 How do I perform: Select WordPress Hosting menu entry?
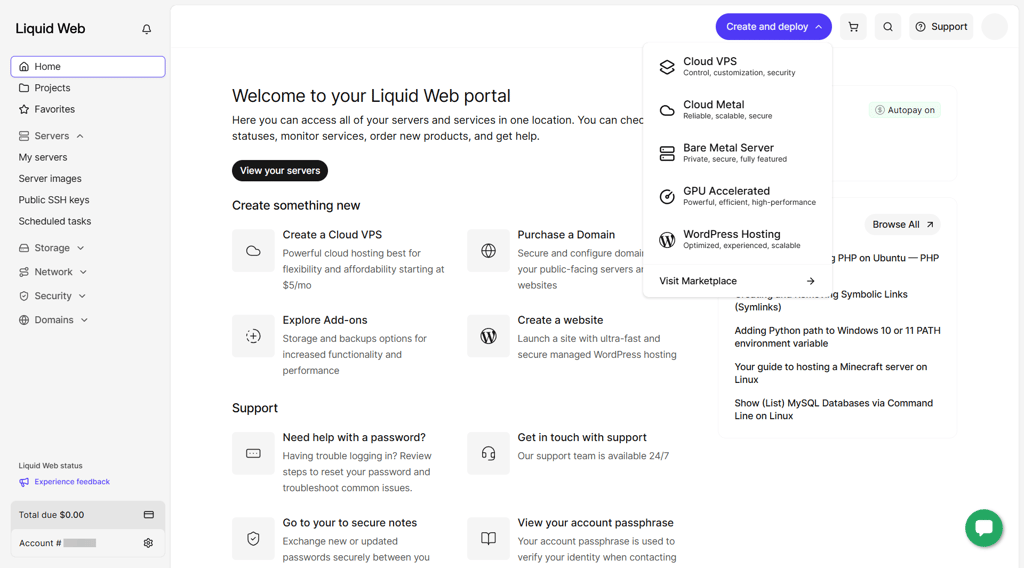pyautogui.click(x=737, y=239)
